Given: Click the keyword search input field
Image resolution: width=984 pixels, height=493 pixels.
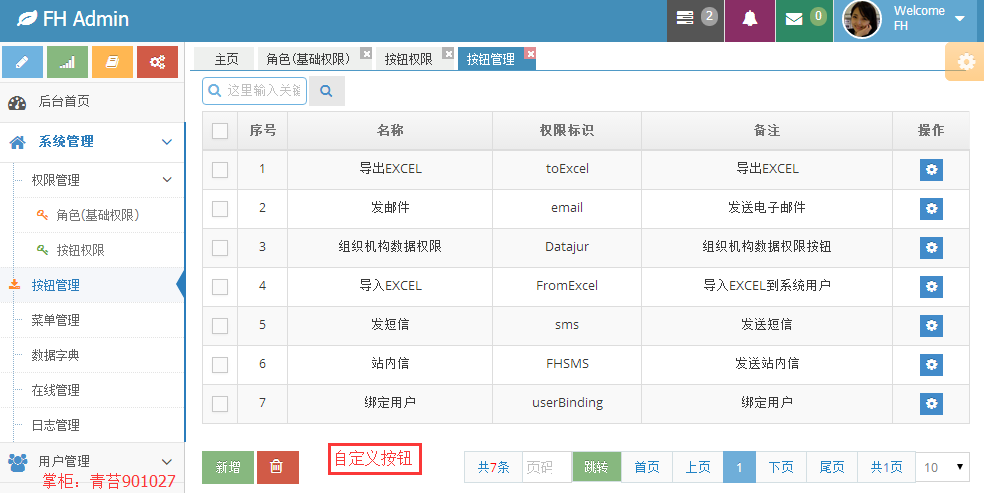Looking at the screenshot, I should [255, 91].
